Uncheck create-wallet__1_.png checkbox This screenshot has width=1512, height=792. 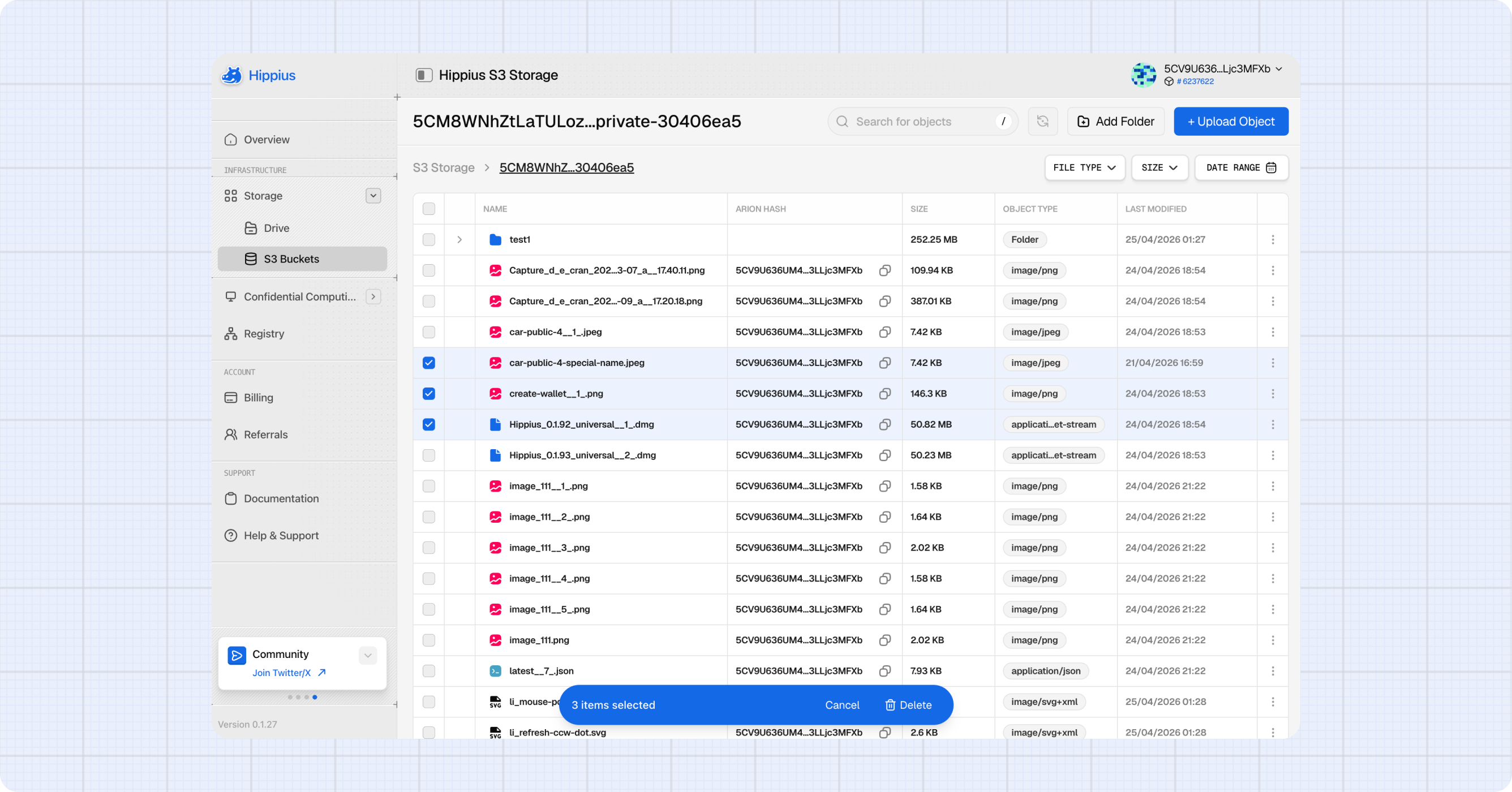[x=429, y=394]
